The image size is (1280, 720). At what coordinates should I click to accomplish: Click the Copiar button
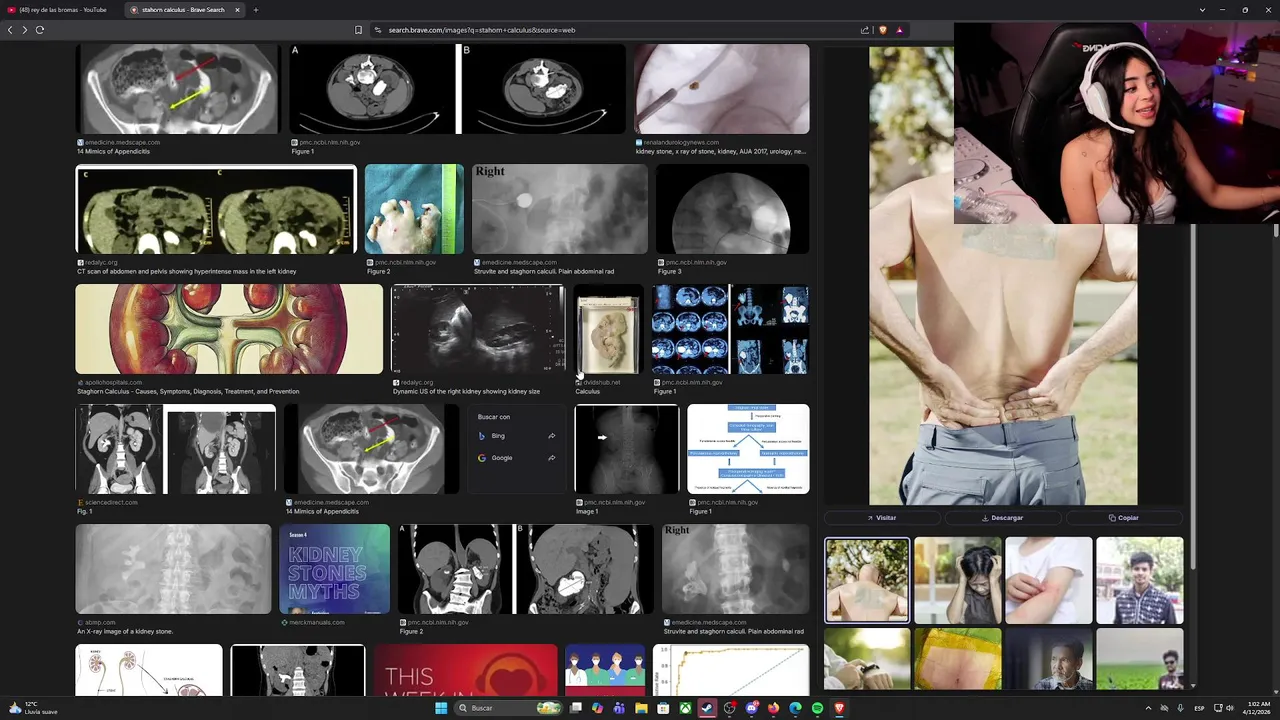click(1124, 518)
